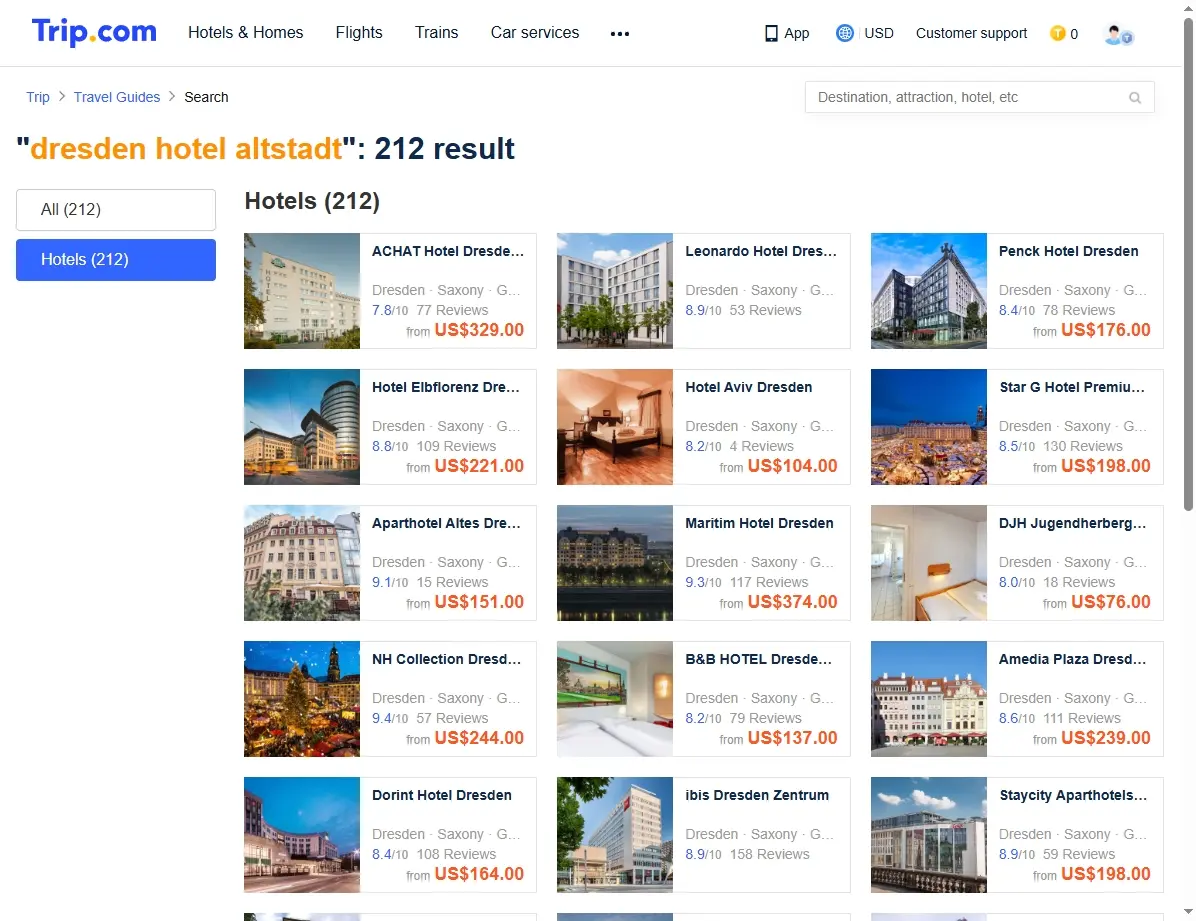Open NH Collection Dresden photo
1196x921 pixels.
(x=301, y=698)
